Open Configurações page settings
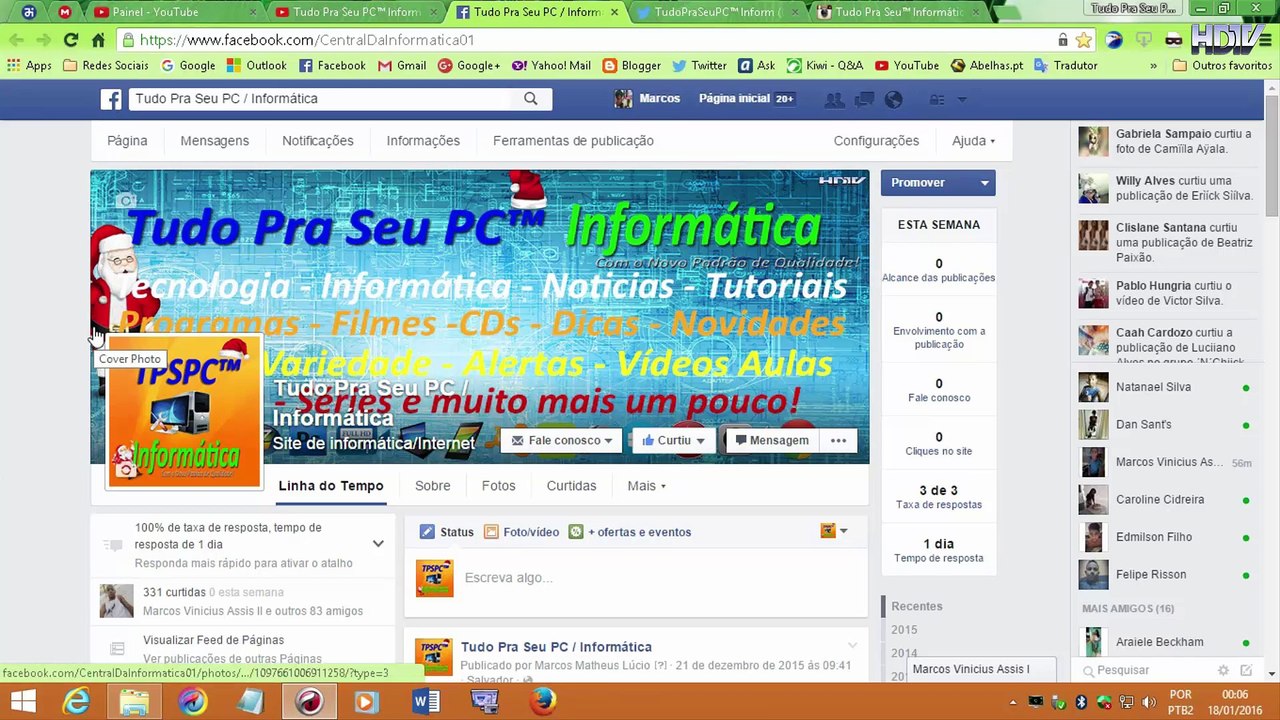Image resolution: width=1280 pixels, height=720 pixels. coord(876,141)
